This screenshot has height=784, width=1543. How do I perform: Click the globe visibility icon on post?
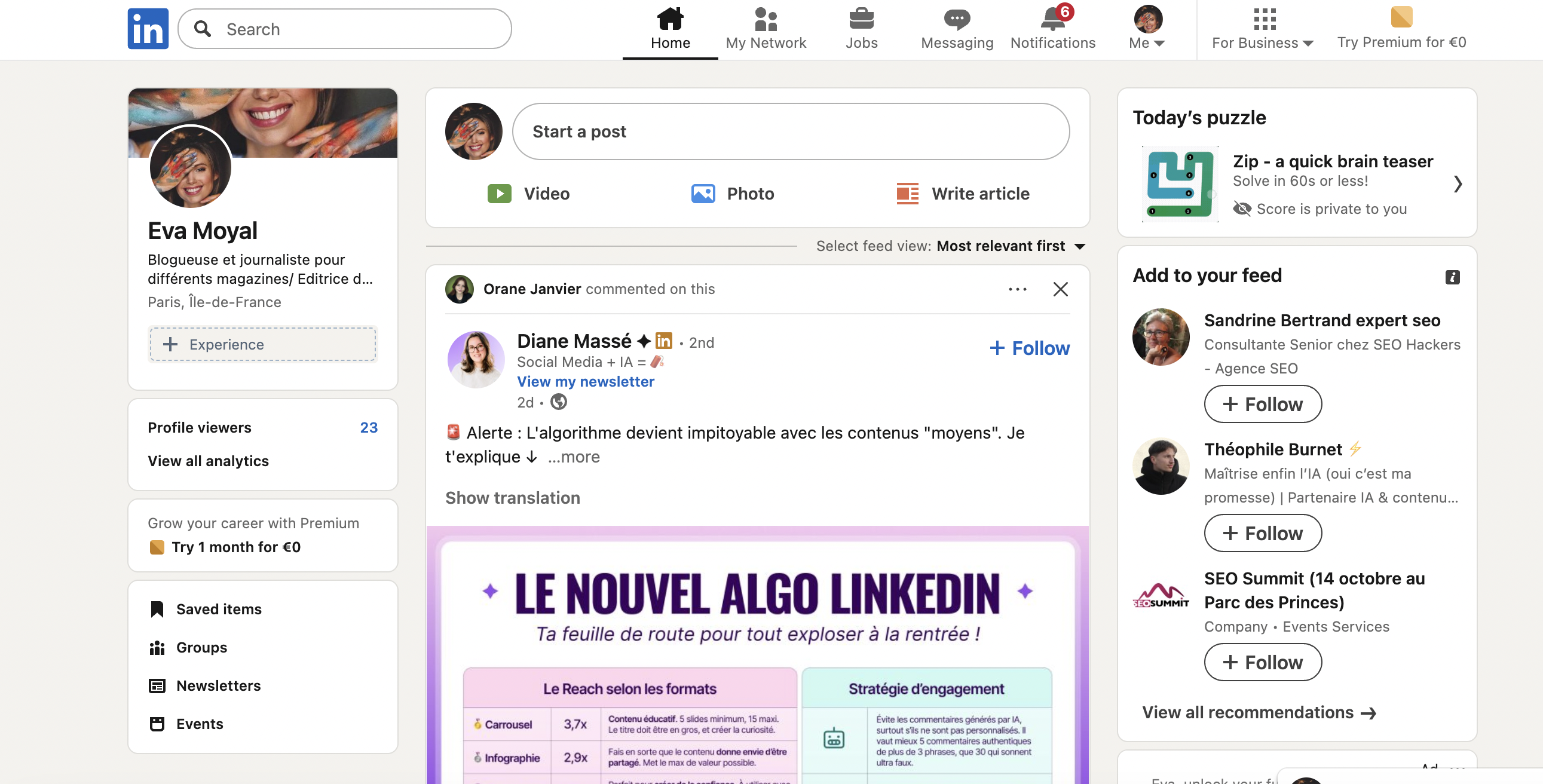pyautogui.click(x=558, y=402)
